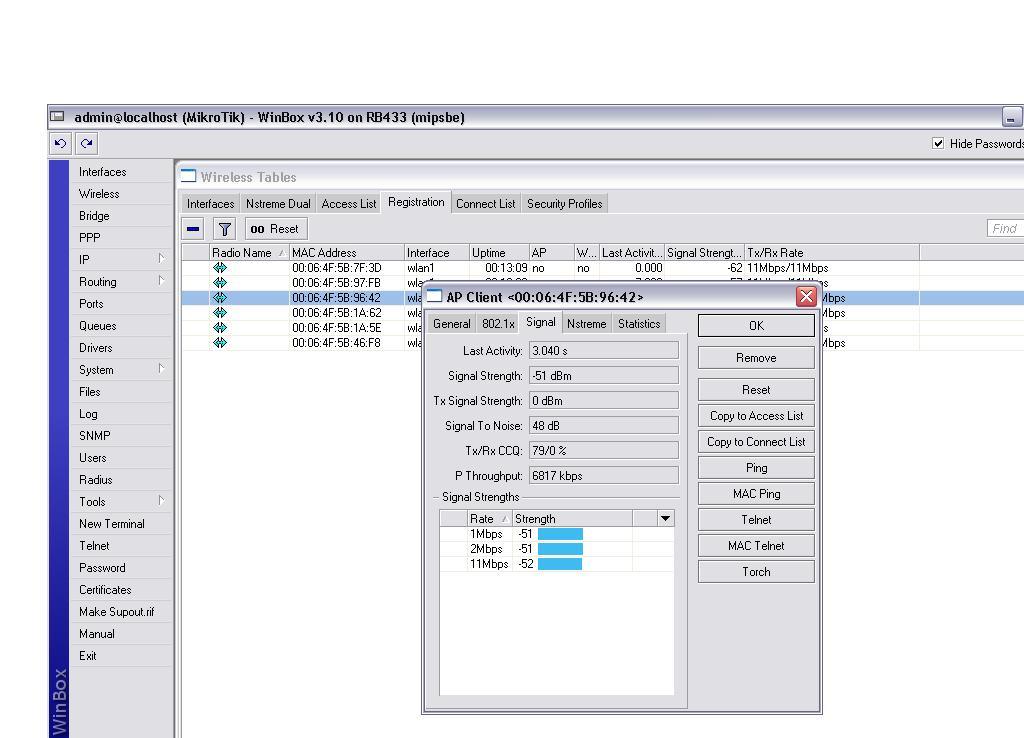
Task: Click the Undo arrow icon in toolbar
Action: coord(60,143)
